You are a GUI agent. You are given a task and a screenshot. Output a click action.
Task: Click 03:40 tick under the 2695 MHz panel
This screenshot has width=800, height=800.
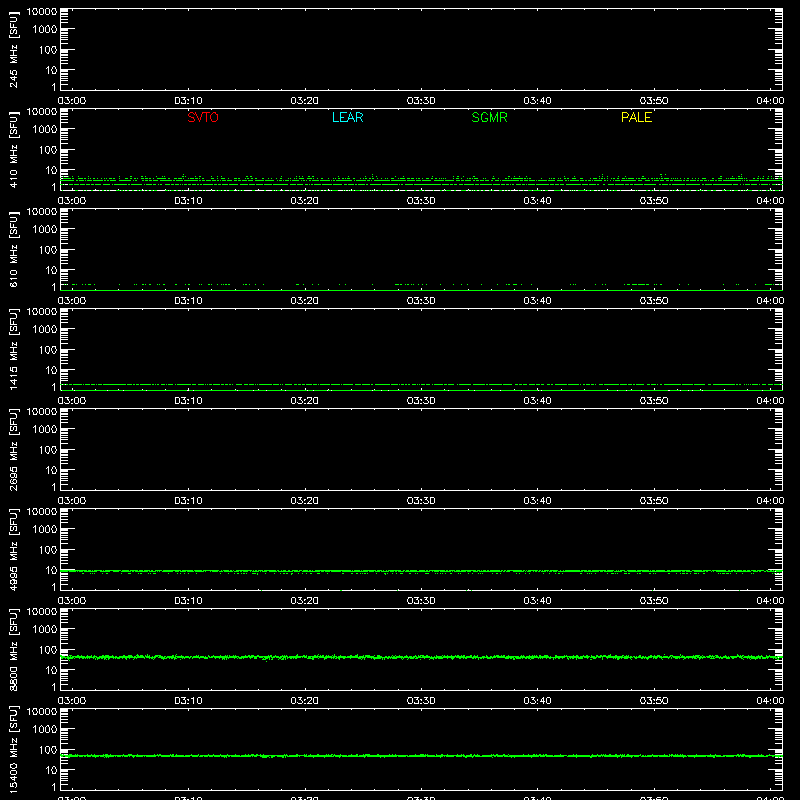(x=537, y=501)
